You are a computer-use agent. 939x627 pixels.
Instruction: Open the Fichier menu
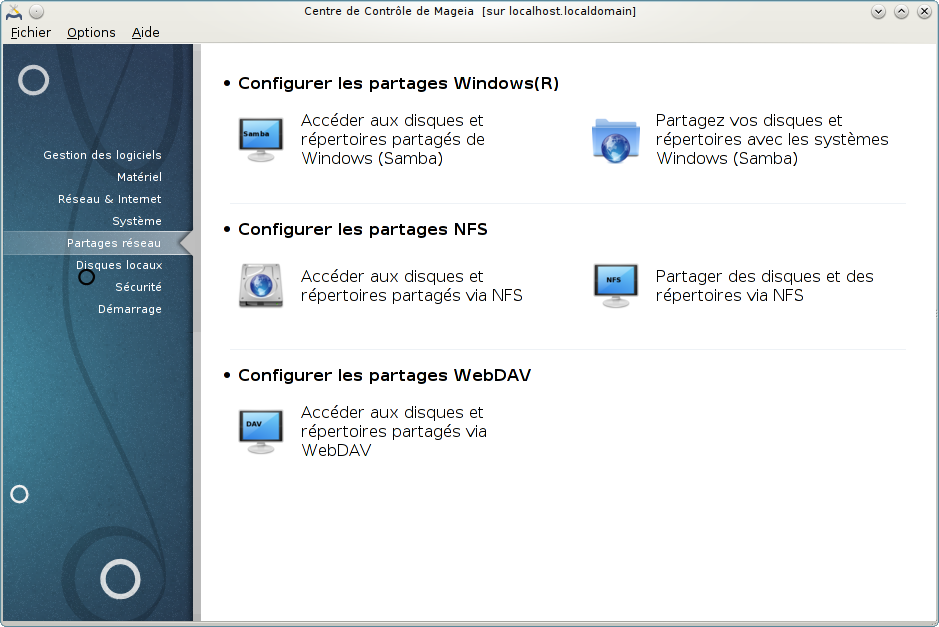coord(31,32)
